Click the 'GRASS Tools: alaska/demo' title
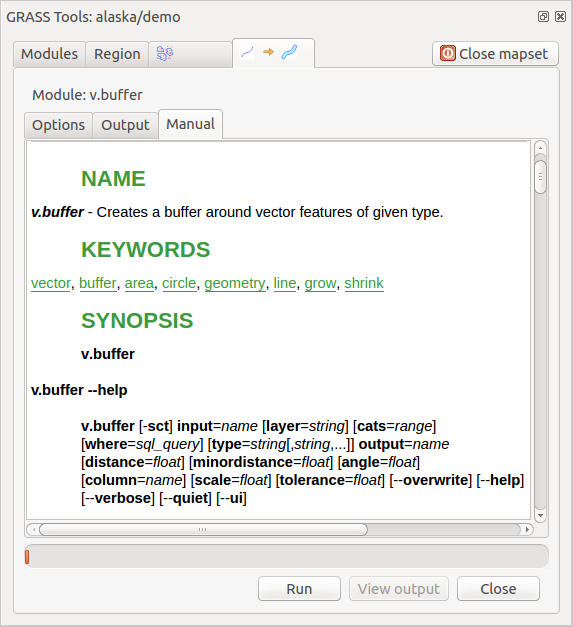 pyautogui.click(x=93, y=17)
